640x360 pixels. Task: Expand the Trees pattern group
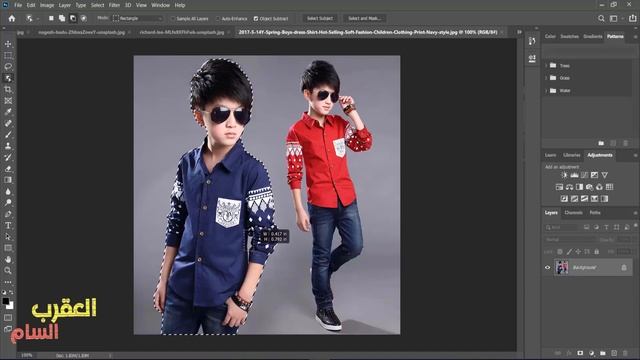point(546,65)
